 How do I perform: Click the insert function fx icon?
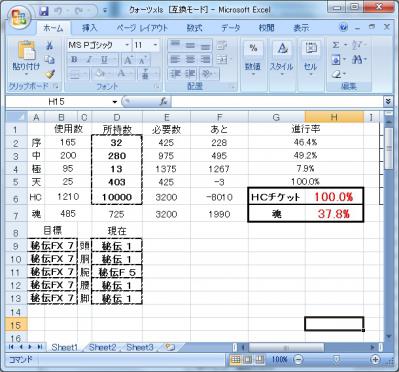(163, 102)
